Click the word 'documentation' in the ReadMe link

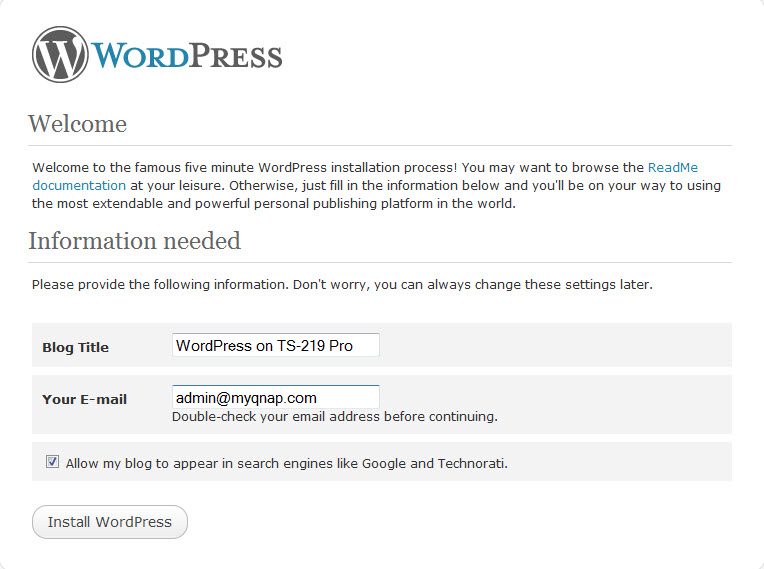click(x=79, y=186)
